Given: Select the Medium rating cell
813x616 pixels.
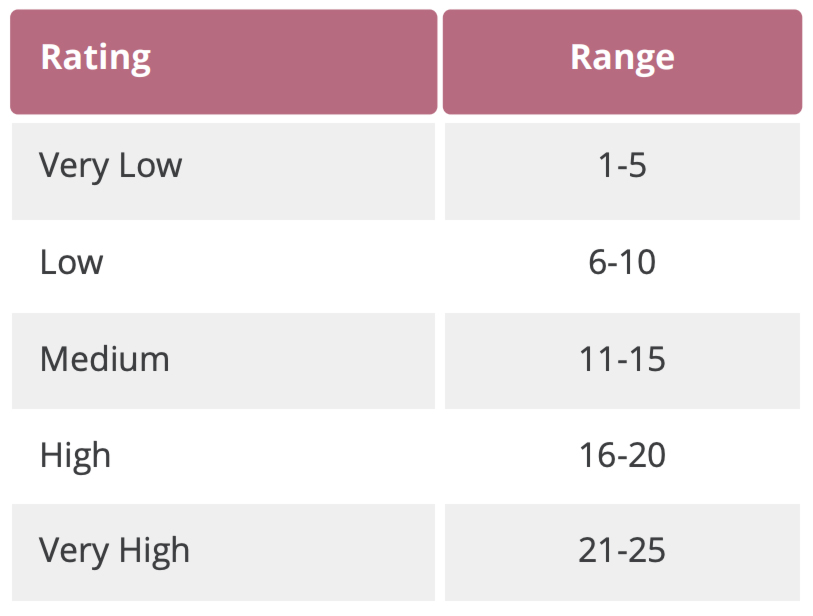Looking at the screenshot, I should click(x=223, y=360).
